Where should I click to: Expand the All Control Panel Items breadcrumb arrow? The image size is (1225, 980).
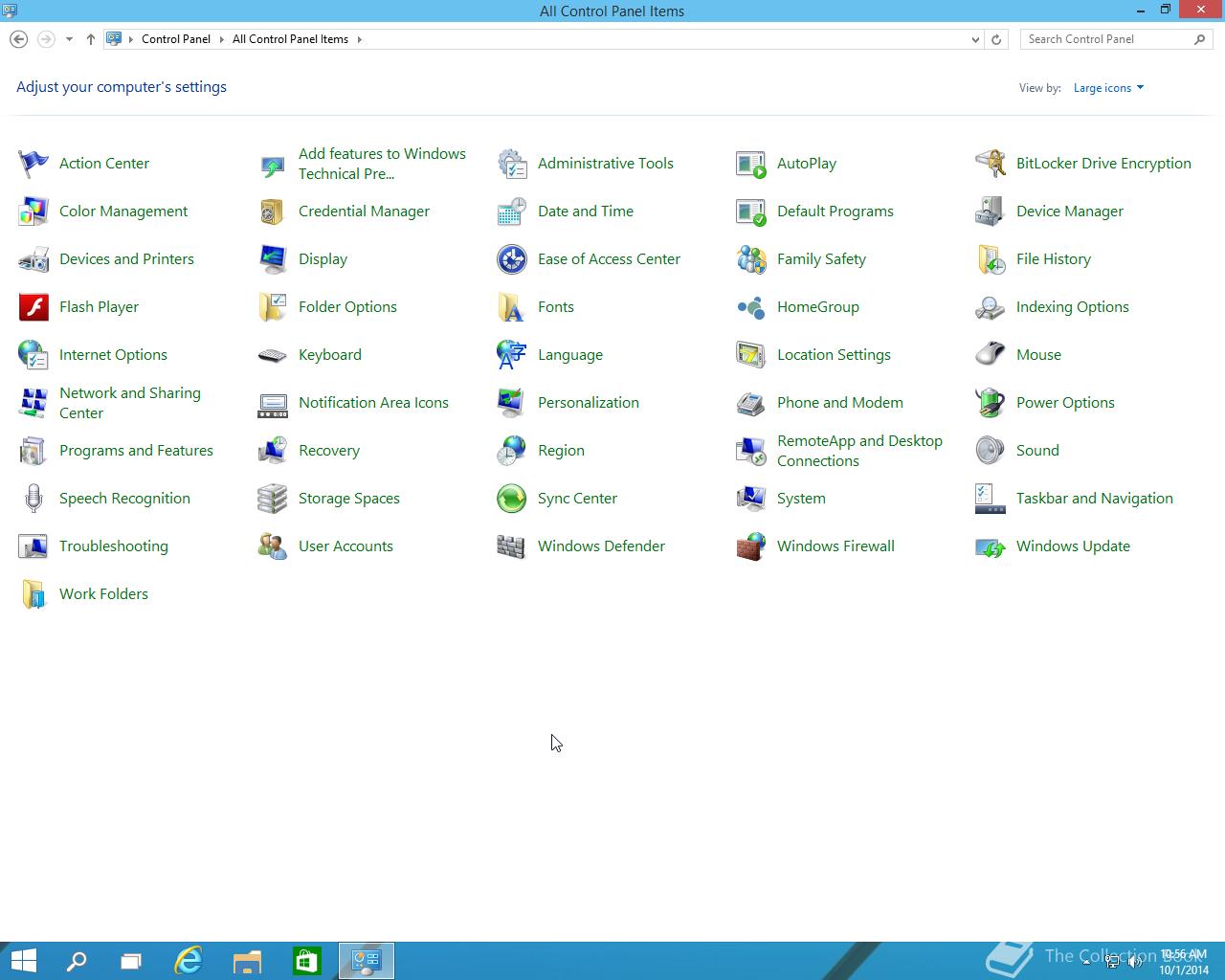[359, 39]
